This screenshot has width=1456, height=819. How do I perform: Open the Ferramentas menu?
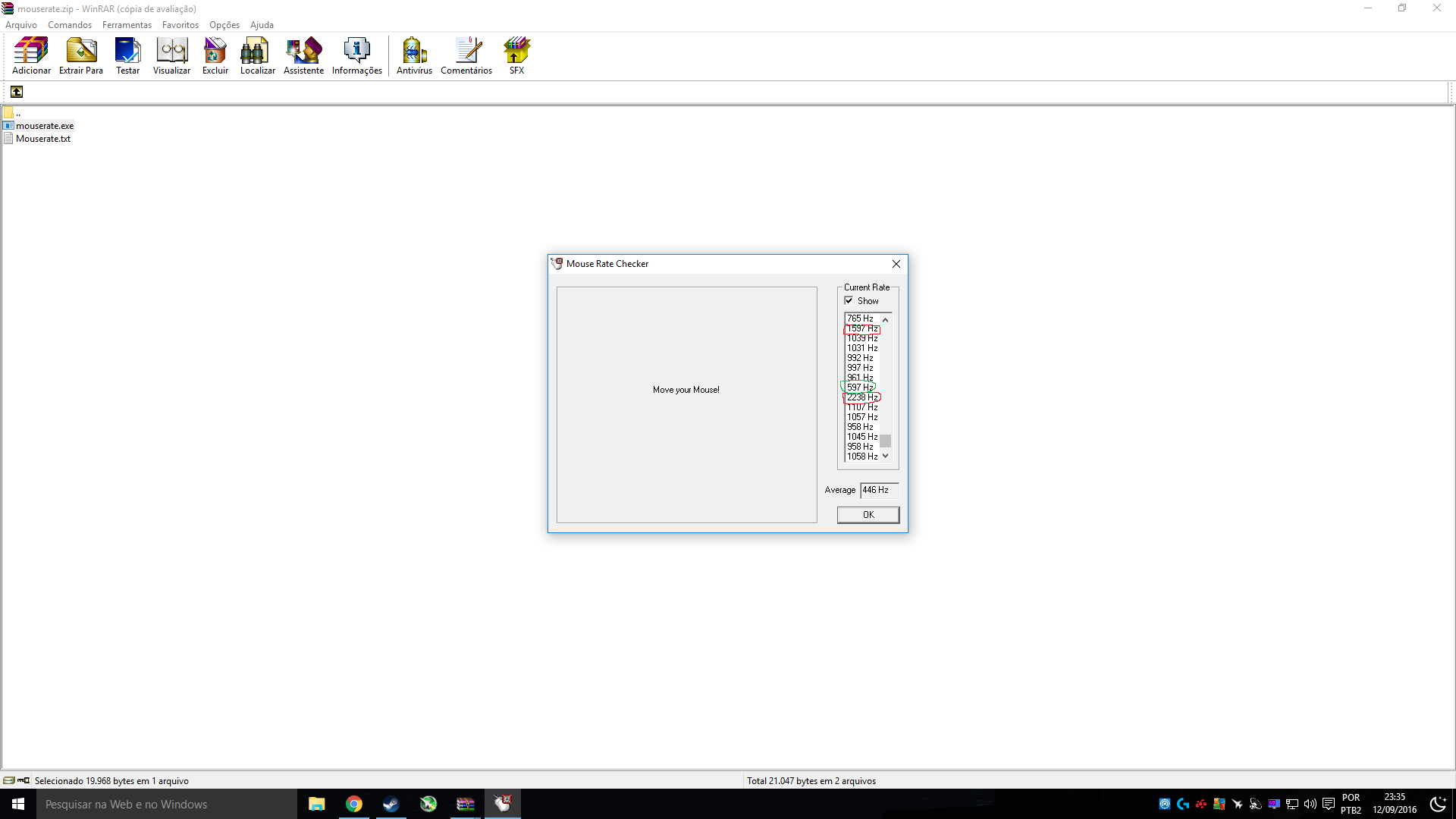tap(127, 25)
